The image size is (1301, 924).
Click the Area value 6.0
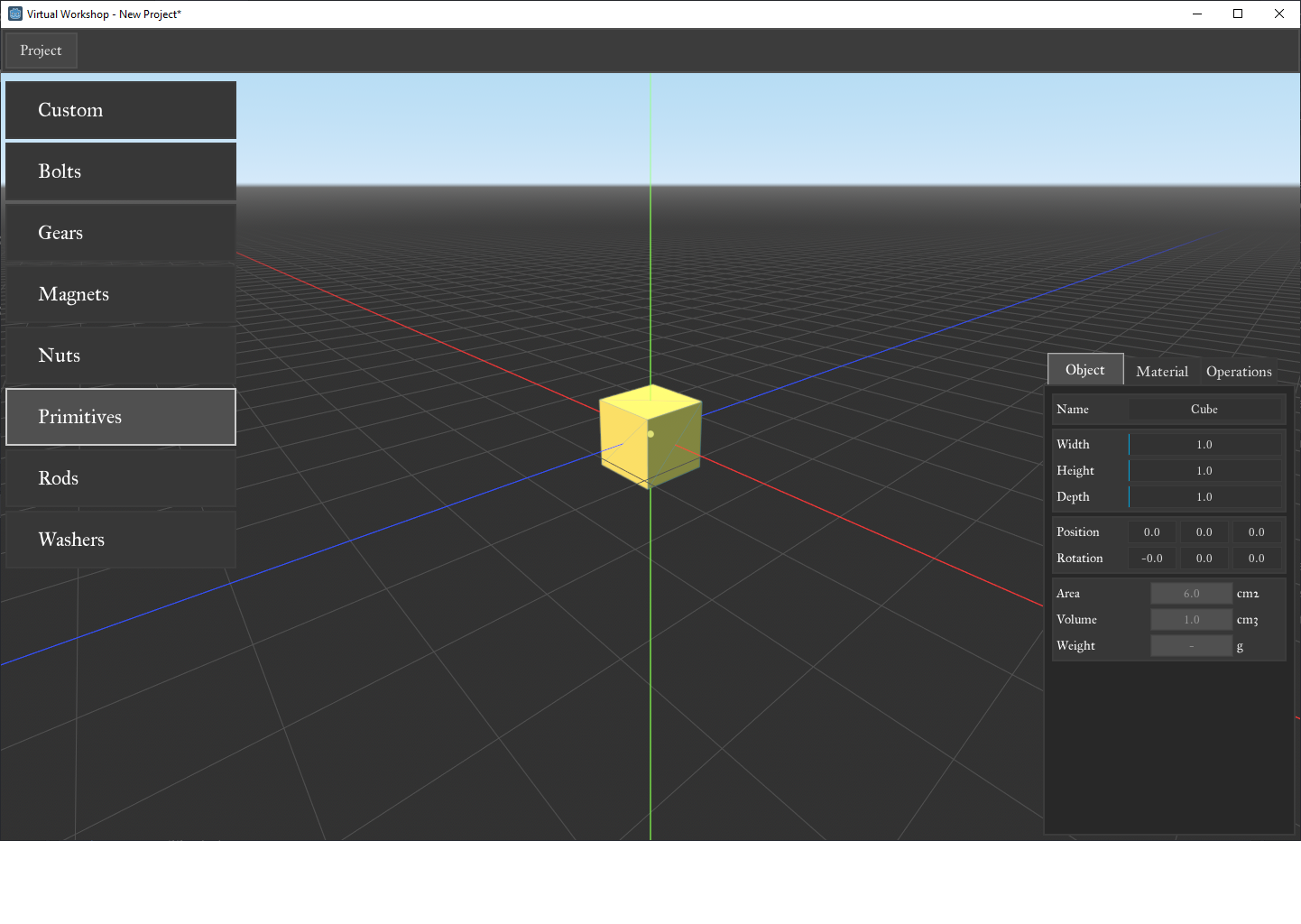1192,594
